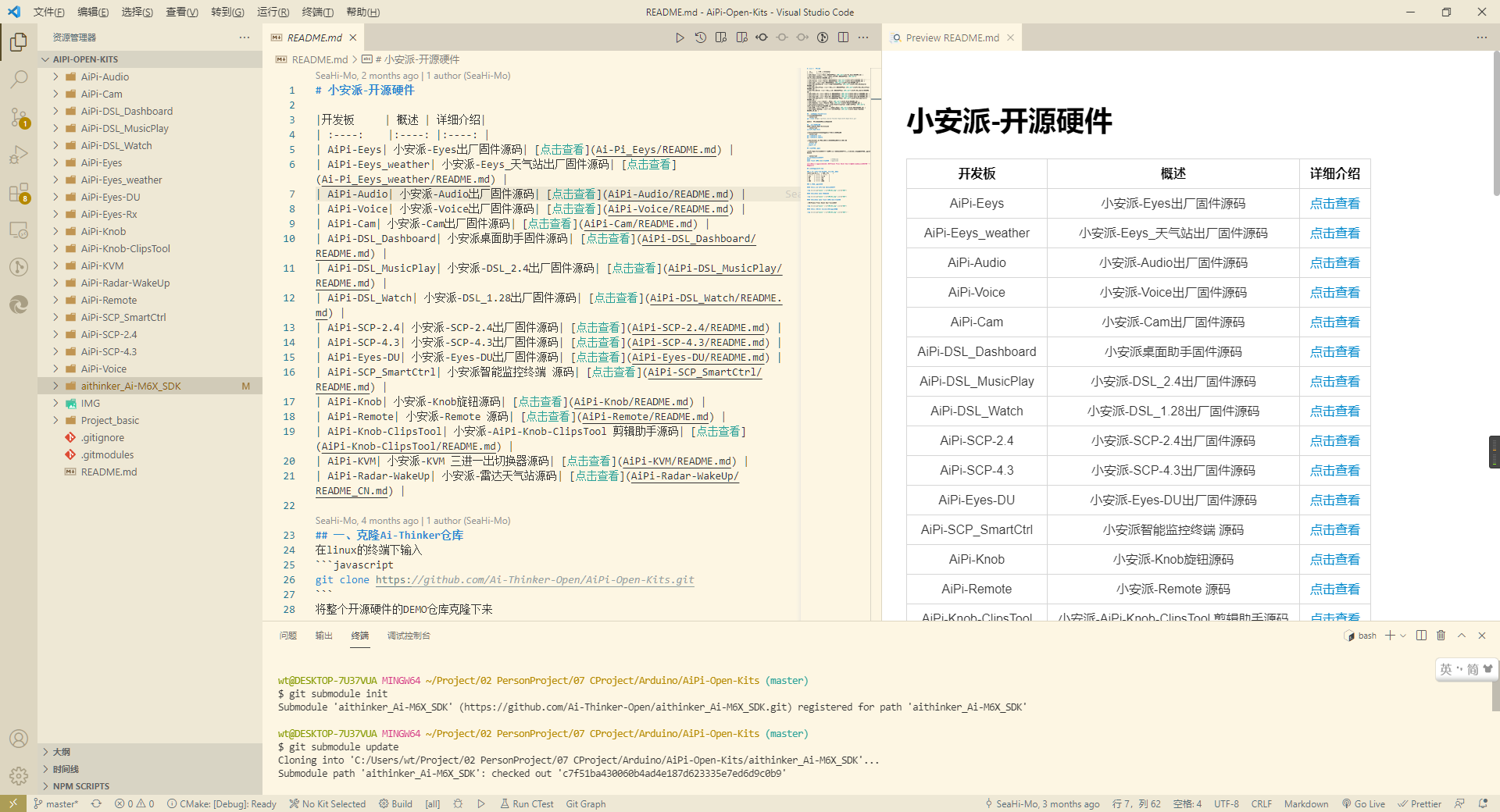Click the new terminal plus icon
The image size is (1500, 812).
click(1390, 636)
